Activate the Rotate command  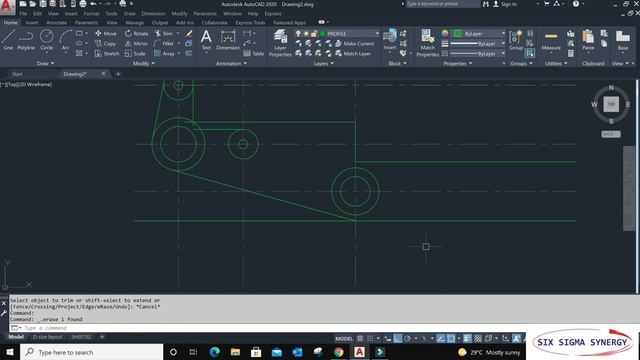pos(137,33)
